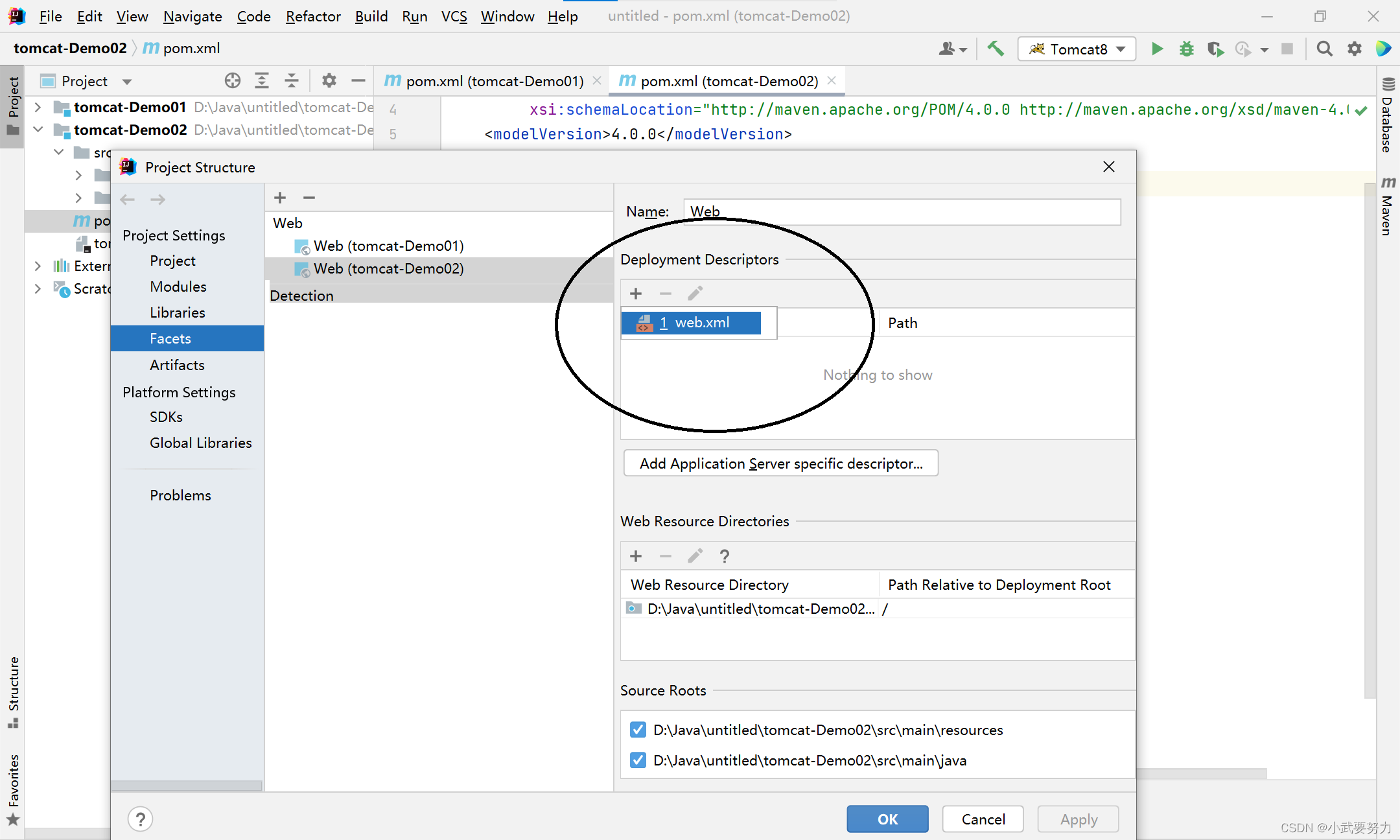Screen dimensions: 1400x840
Task: Add deployment descriptor with plus icon
Action: click(x=636, y=294)
